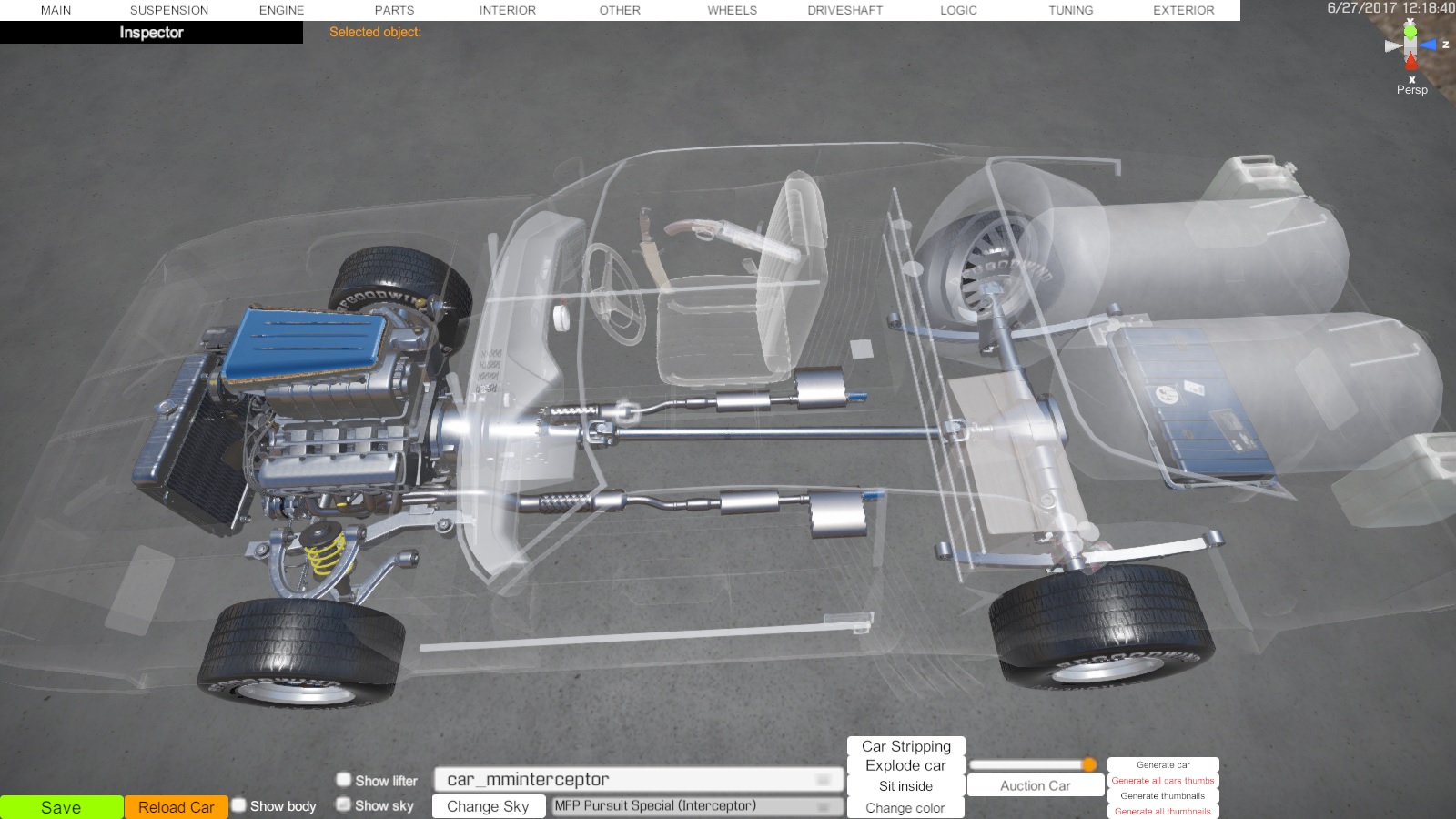Click the orange slider handle above Auction Car

tap(1088, 764)
